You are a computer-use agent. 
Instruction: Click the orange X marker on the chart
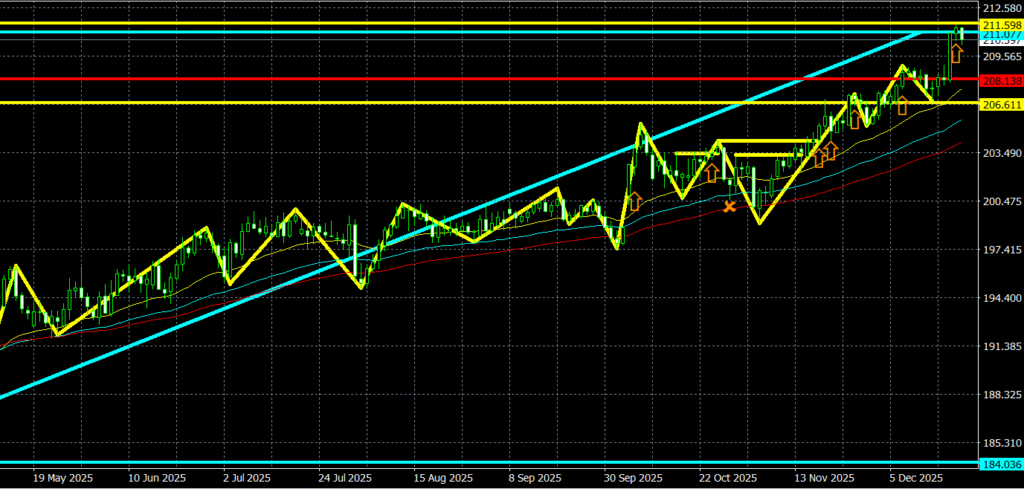tap(729, 207)
